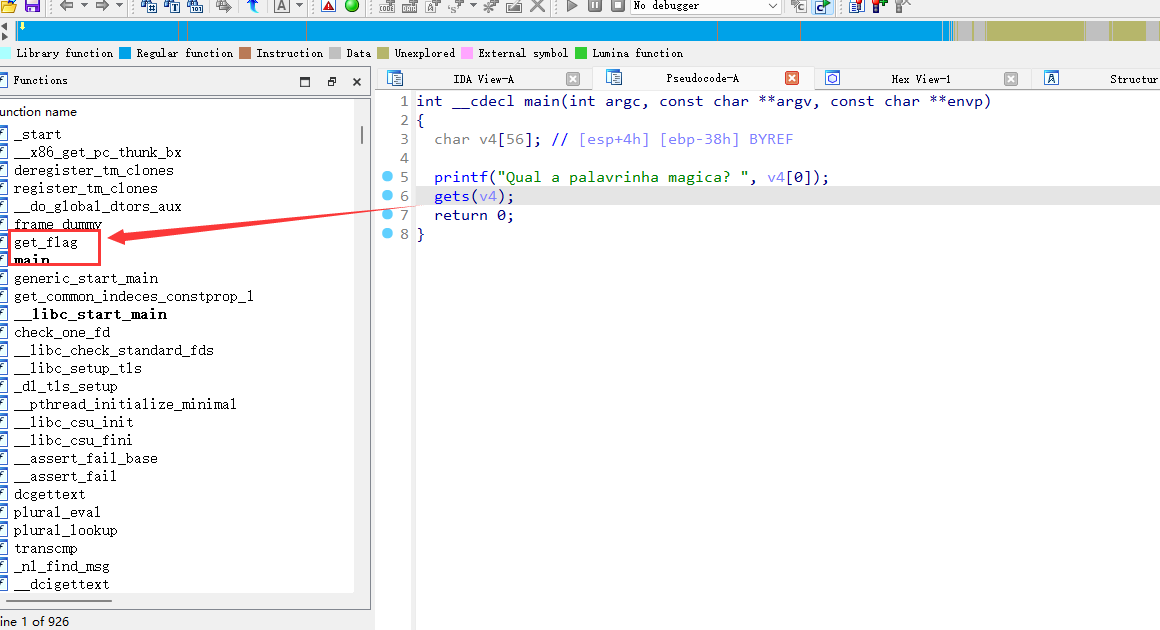Open the back-navigation history dropdown arrow
This screenshot has height=630, width=1160.
(84, 6)
